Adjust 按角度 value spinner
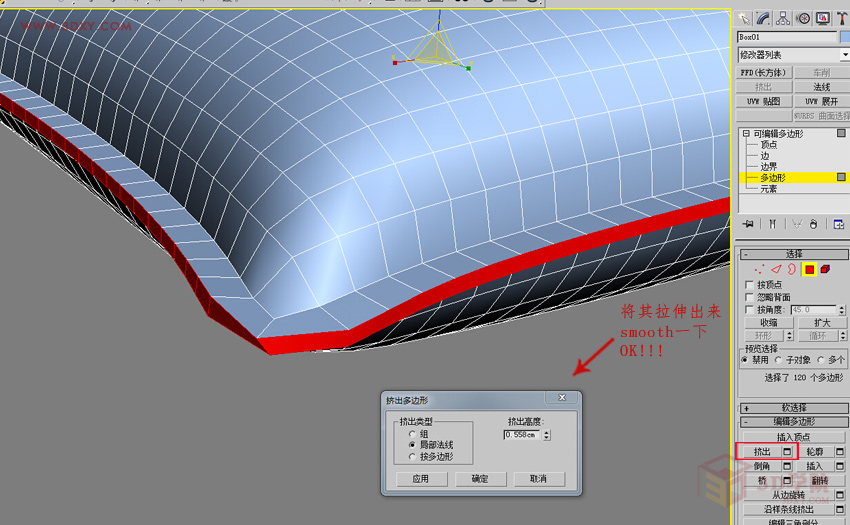850x525 pixels. click(841, 310)
